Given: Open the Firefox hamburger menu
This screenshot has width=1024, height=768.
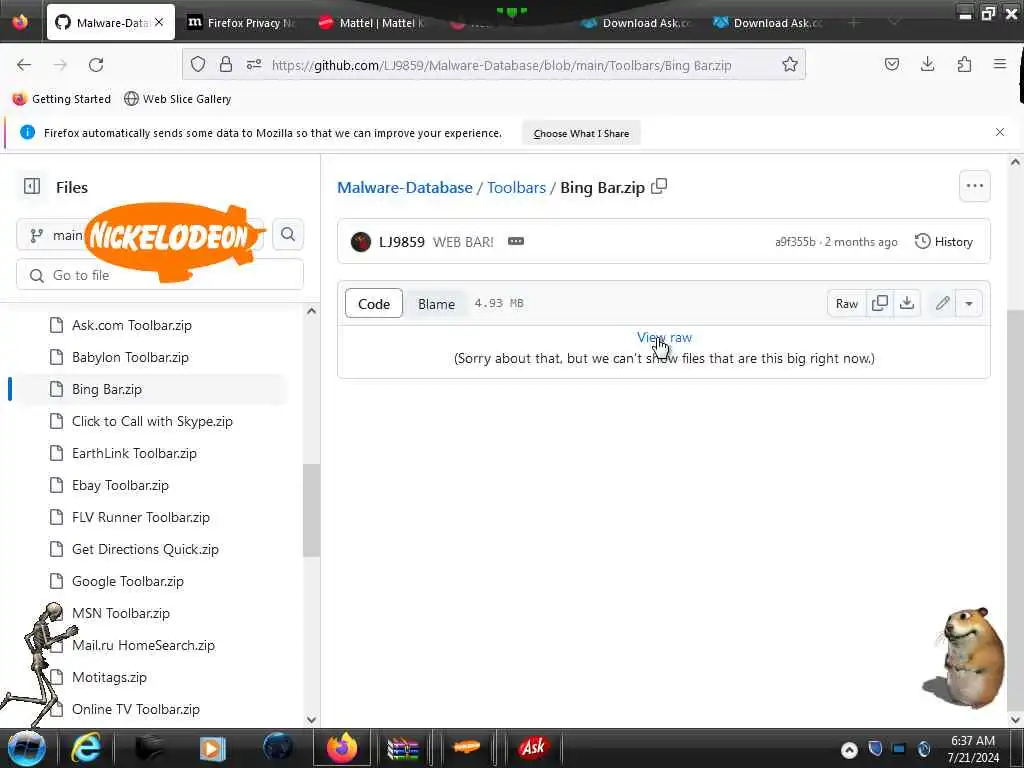Looking at the screenshot, I should coord(1000,64).
